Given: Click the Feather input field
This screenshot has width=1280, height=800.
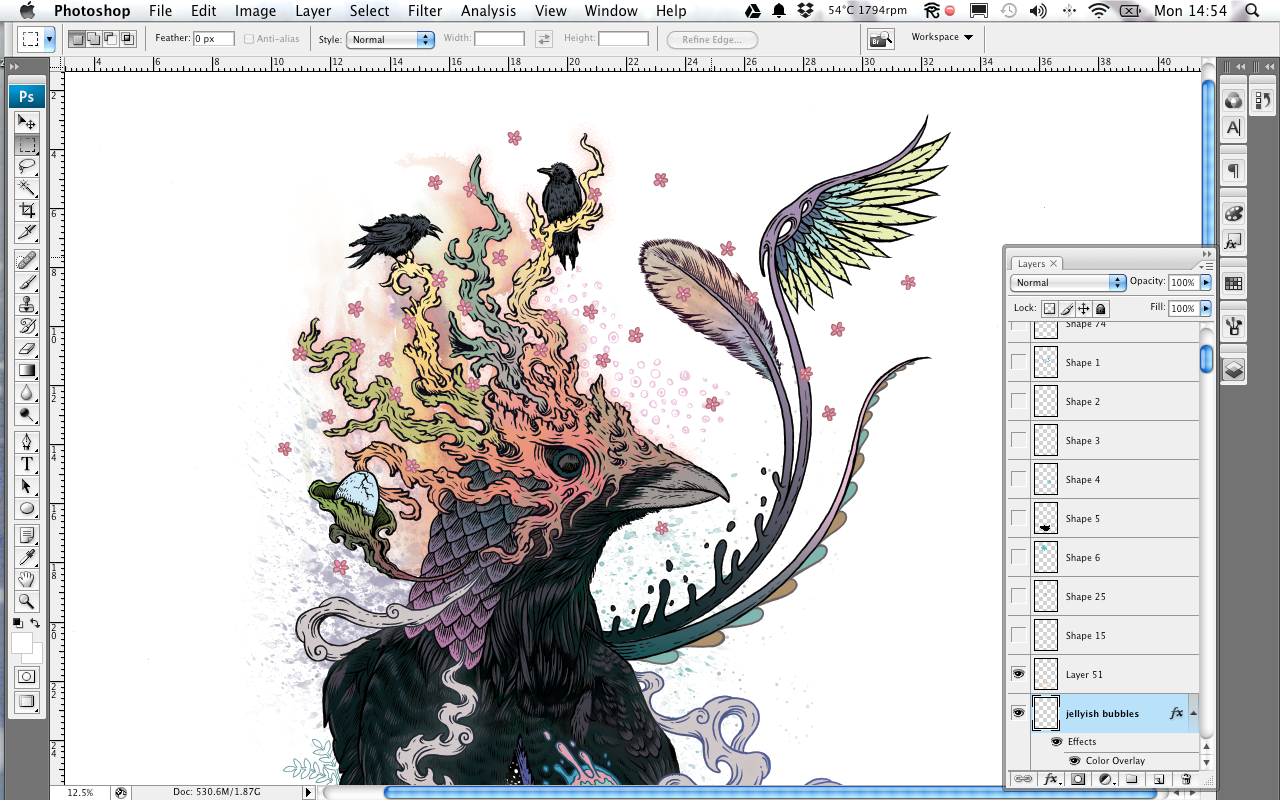Looking at the screenshot, I should 213,39.
